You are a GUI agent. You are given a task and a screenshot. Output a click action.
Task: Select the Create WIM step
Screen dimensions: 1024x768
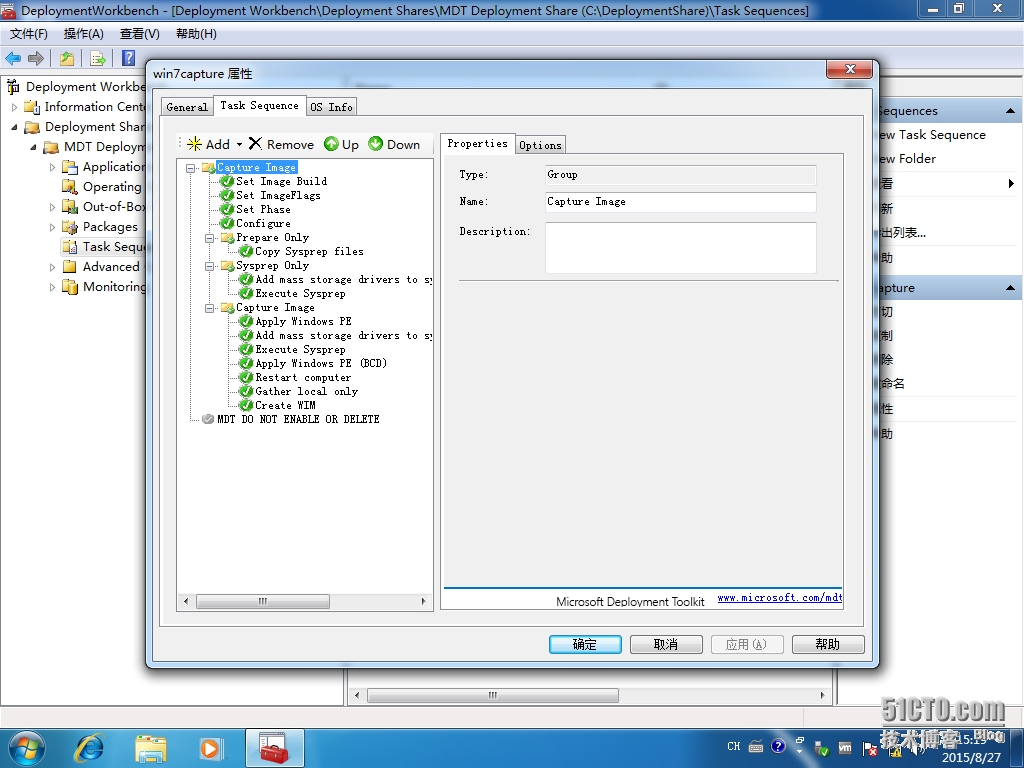(285, 406)
